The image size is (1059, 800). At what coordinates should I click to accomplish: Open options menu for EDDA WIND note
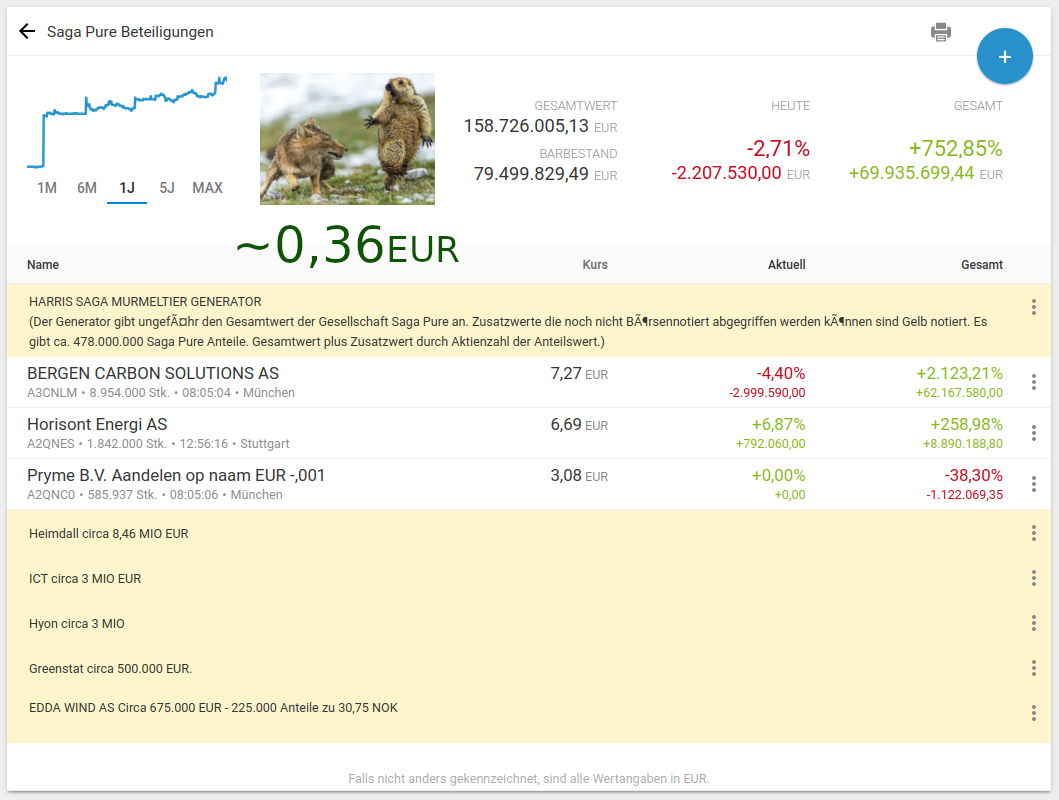tap(1033, 713)
